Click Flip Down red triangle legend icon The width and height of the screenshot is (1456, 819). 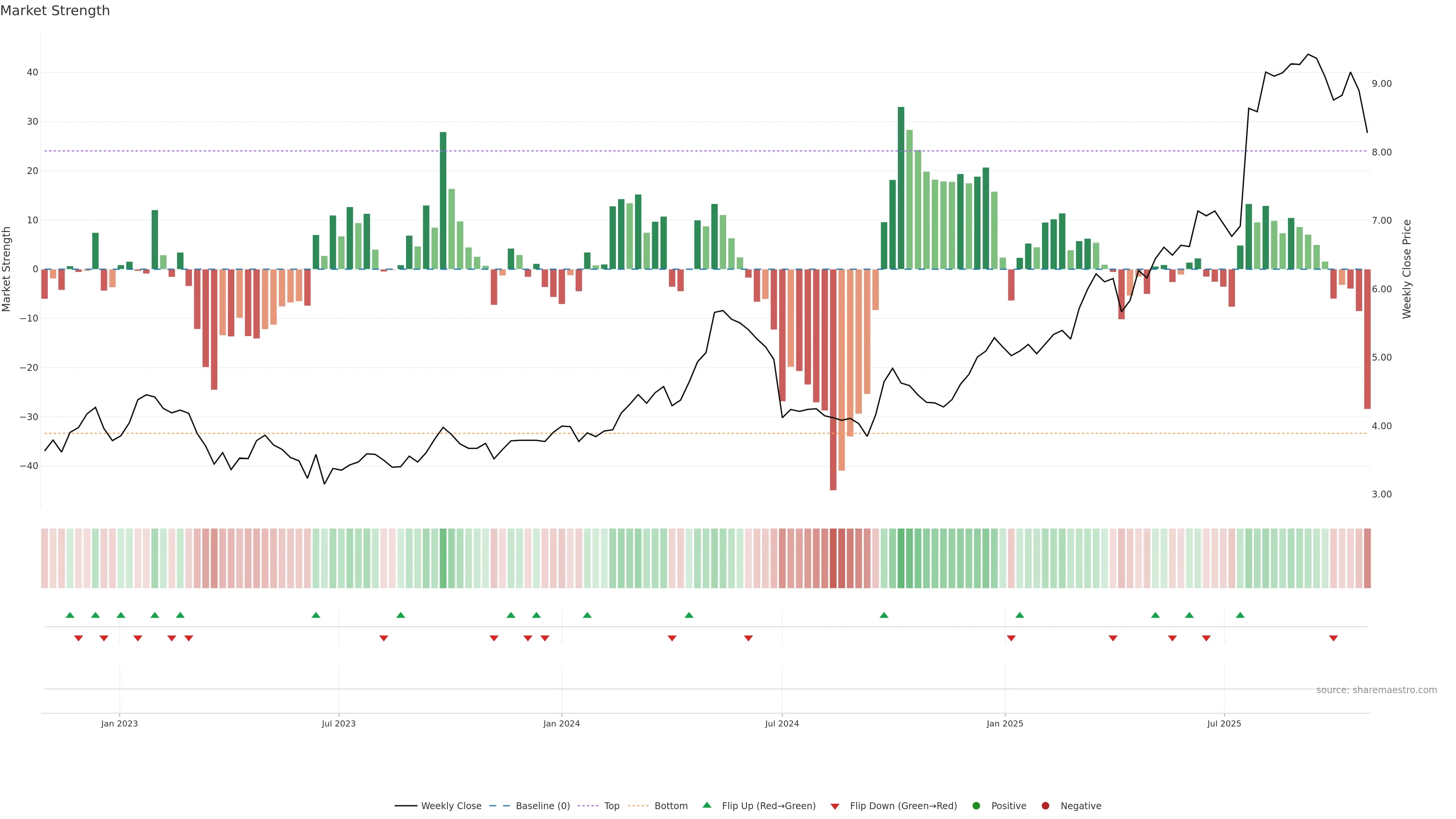[835, 806]
